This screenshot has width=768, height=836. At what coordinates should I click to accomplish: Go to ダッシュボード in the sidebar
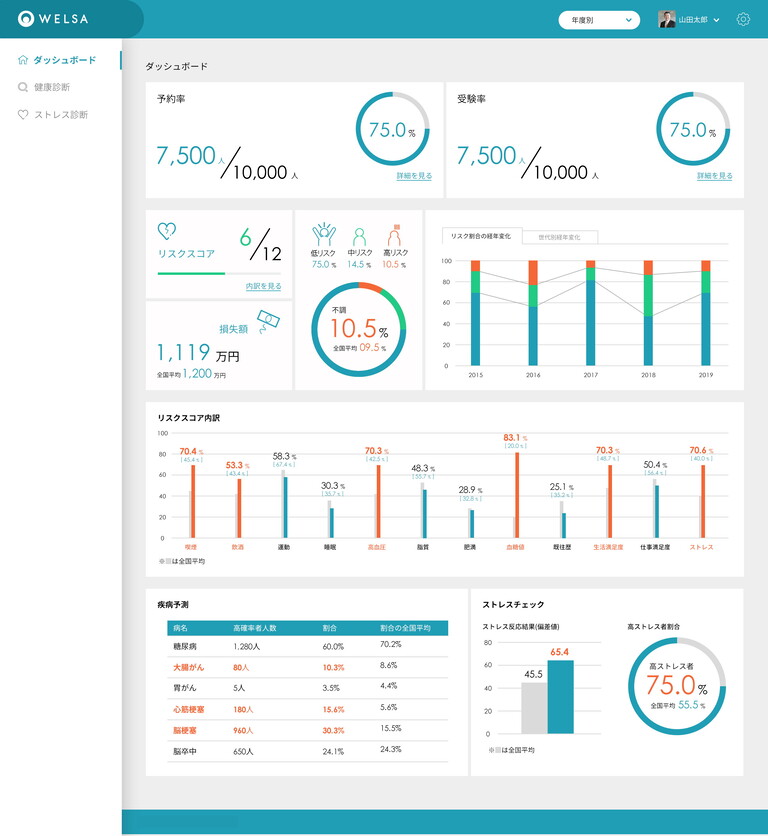[x=65, y=60]
